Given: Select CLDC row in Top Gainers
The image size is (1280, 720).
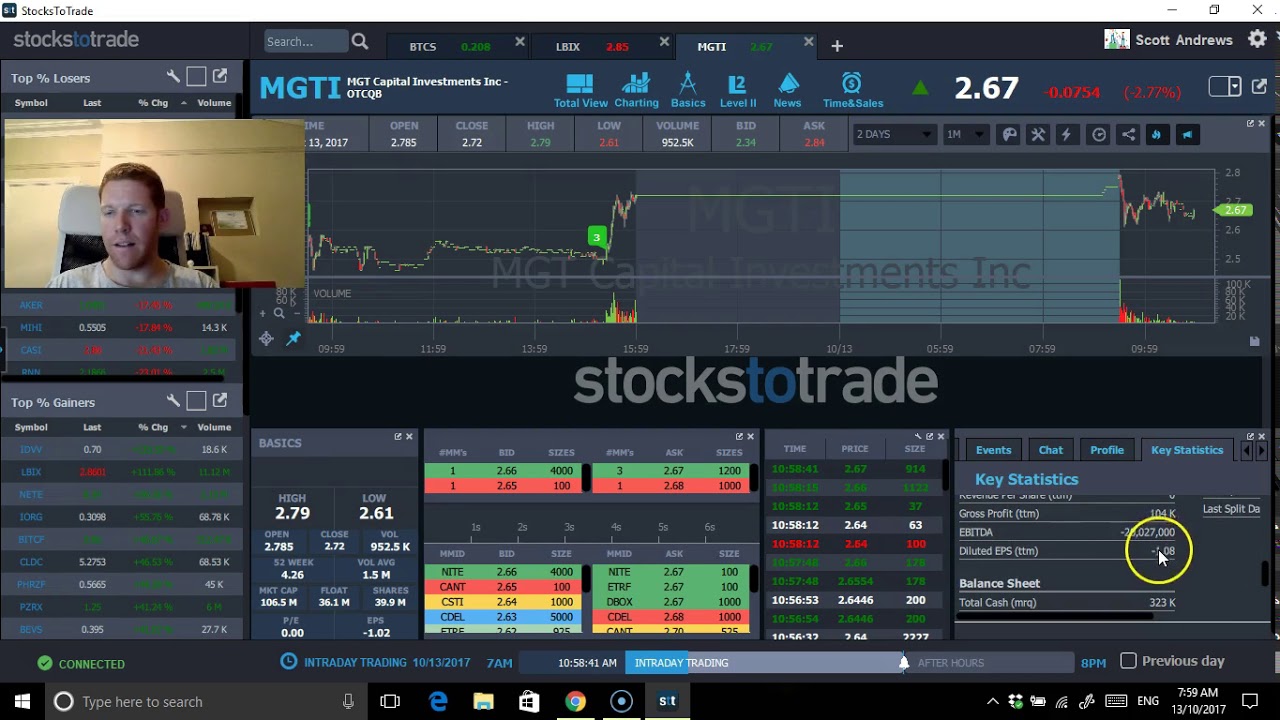Looking at the screenshot, I should tap(122, 562).
